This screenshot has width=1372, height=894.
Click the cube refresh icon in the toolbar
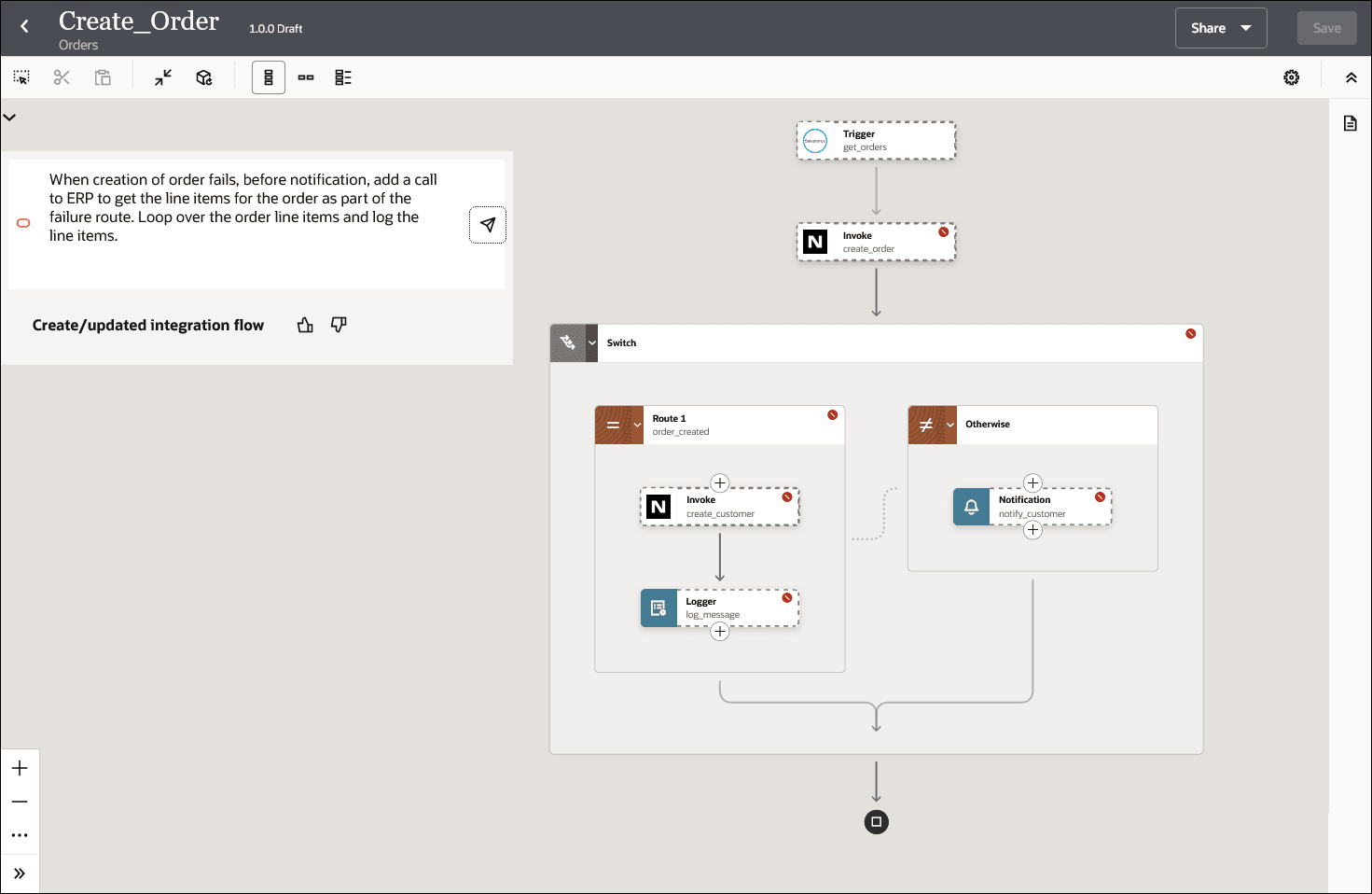coord(203,77)
